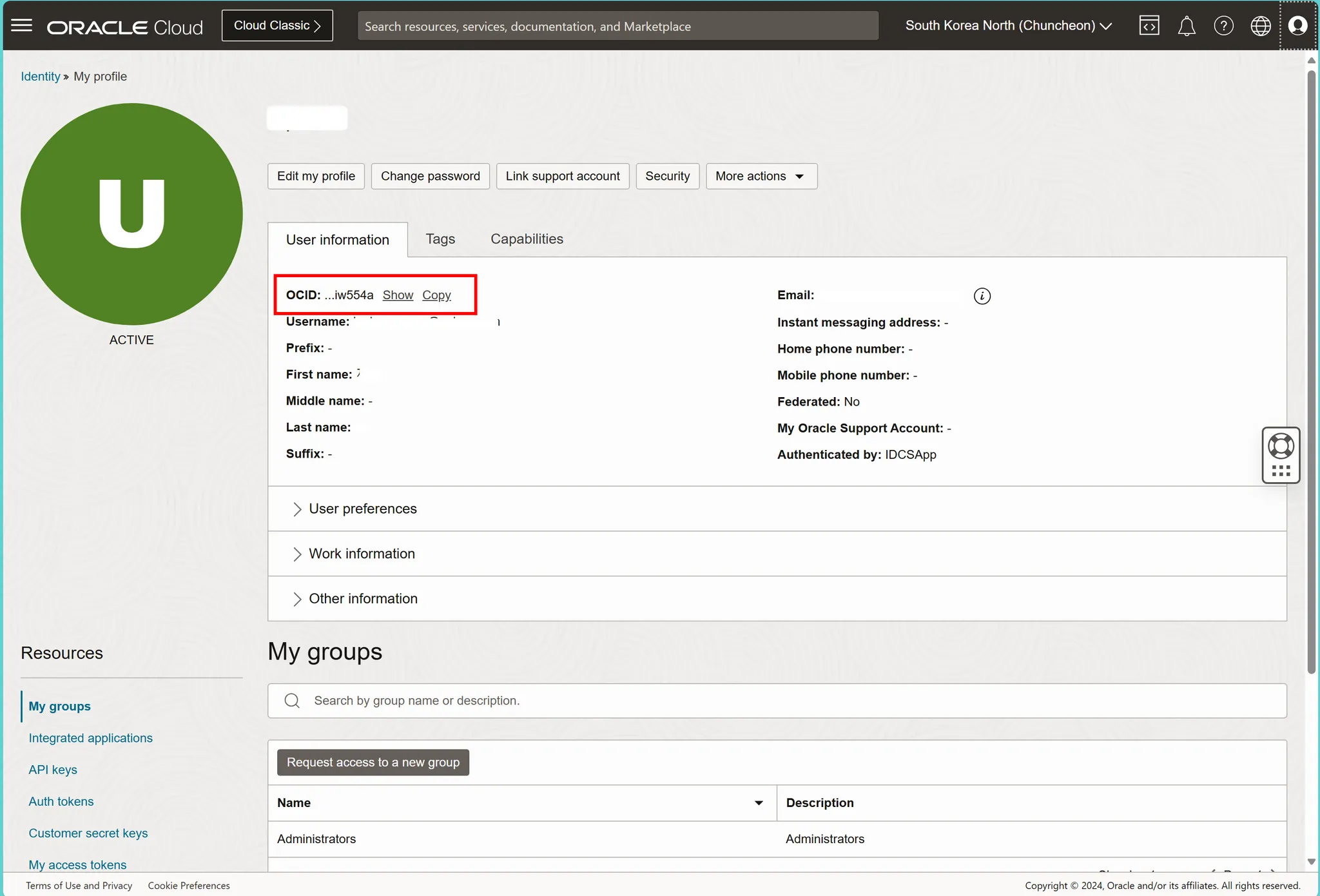The height and width of the screenshot is (896, 1320).
Task: Expand the User preferences section
Action: coord(363,509)
